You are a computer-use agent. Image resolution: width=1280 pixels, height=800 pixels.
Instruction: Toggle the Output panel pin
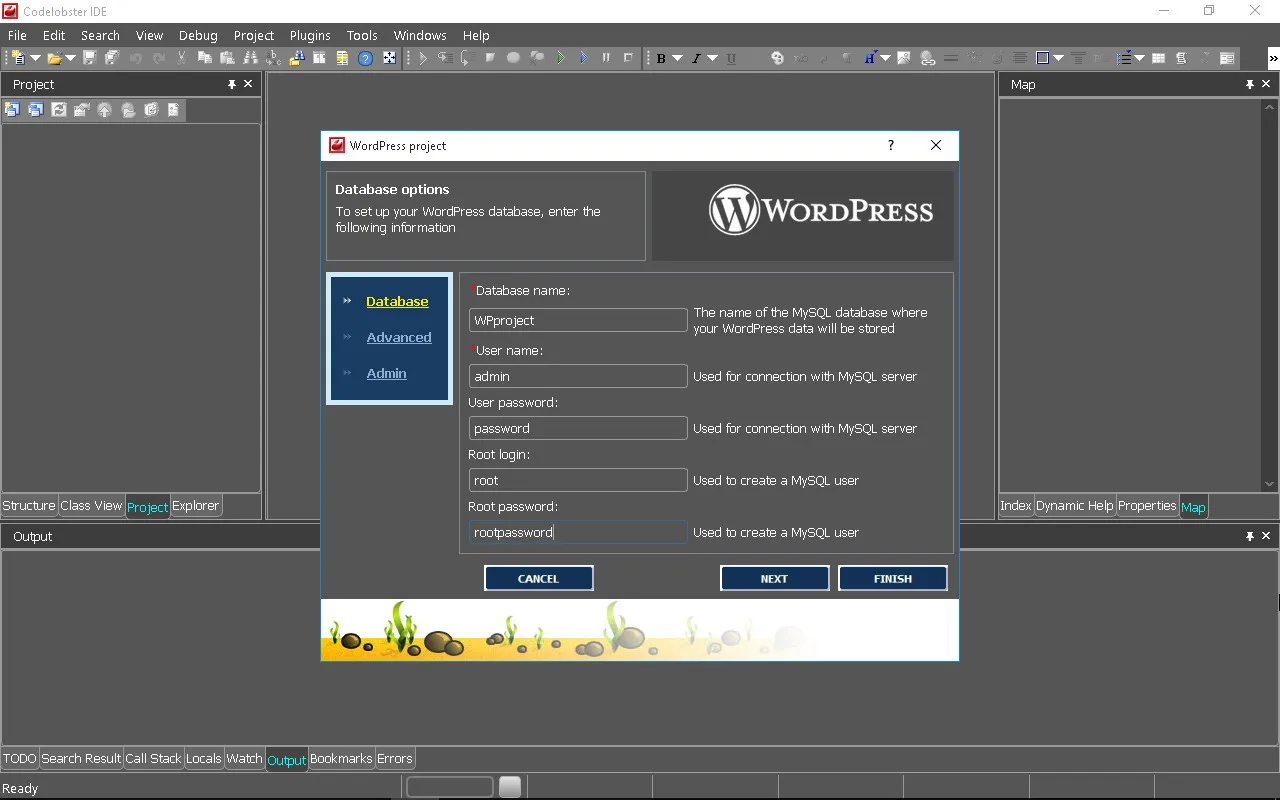point(1249,537)
